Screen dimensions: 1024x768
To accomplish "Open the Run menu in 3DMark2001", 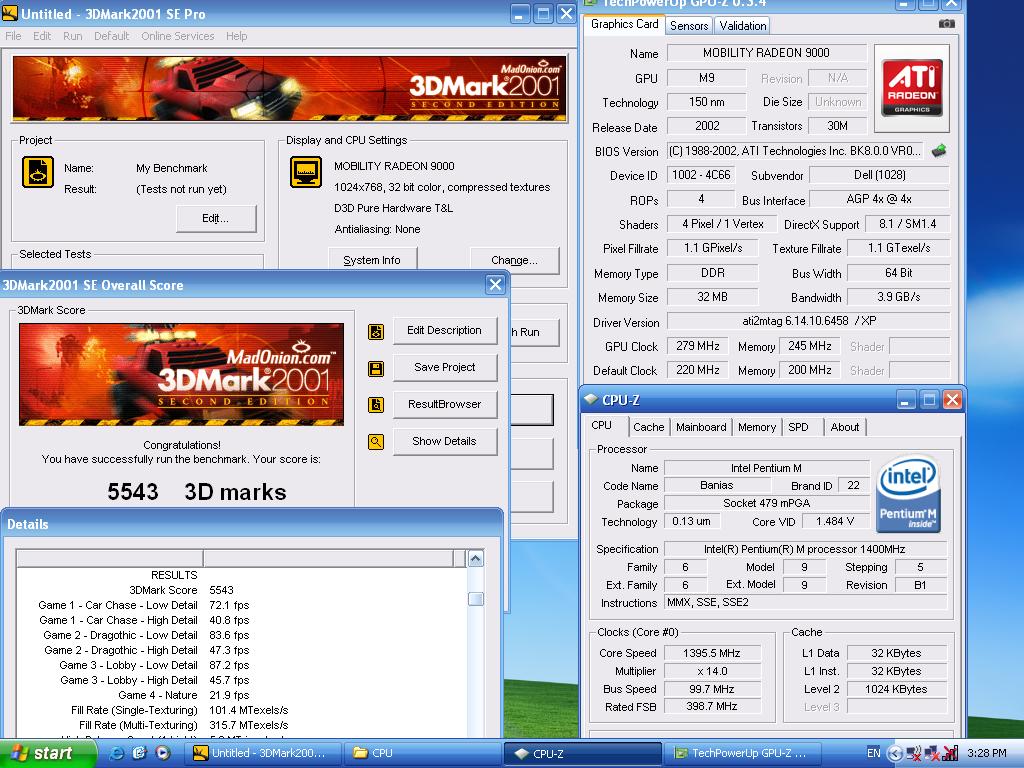I will (72, 36).
